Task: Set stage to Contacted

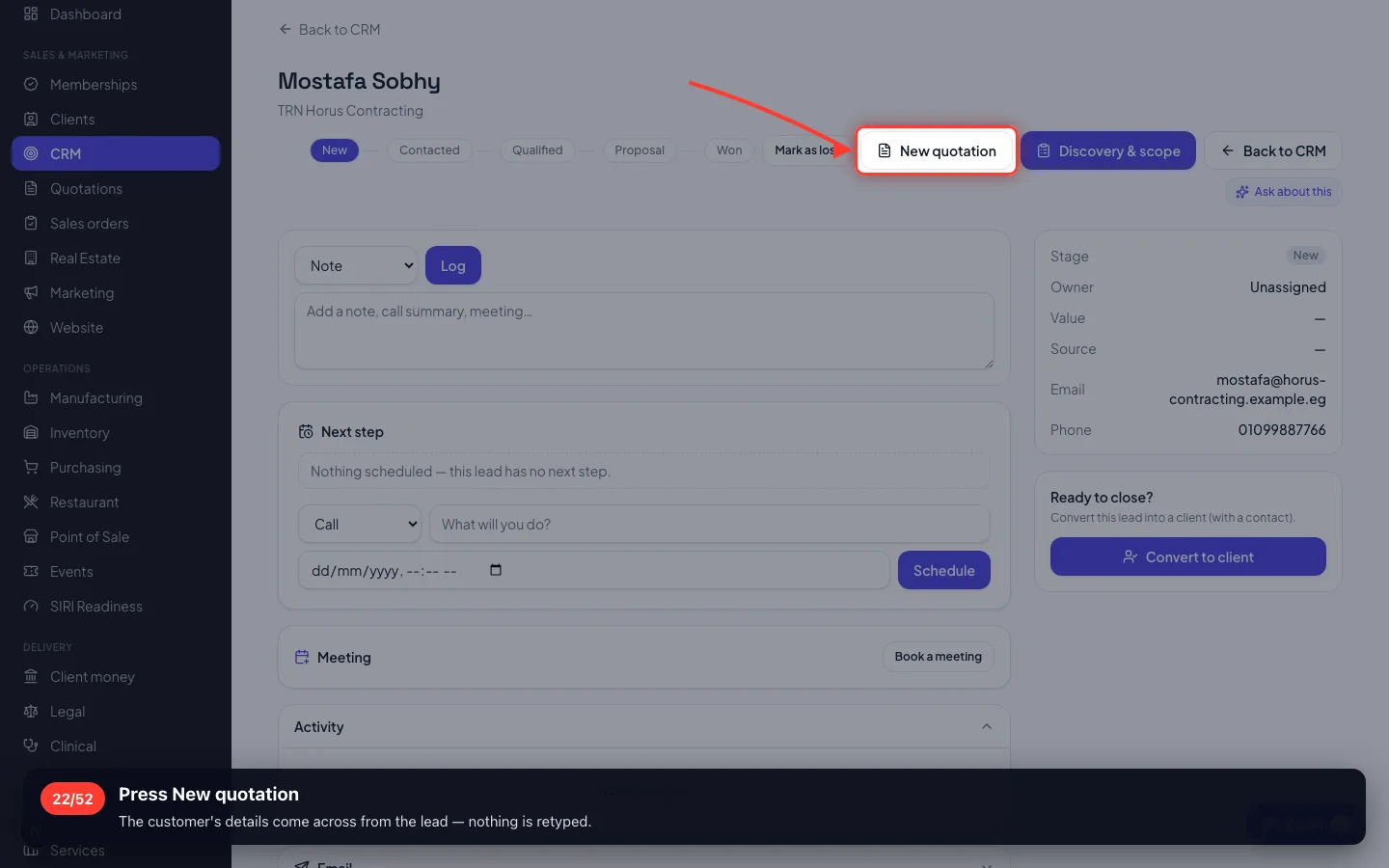Action: pos(429,150)
